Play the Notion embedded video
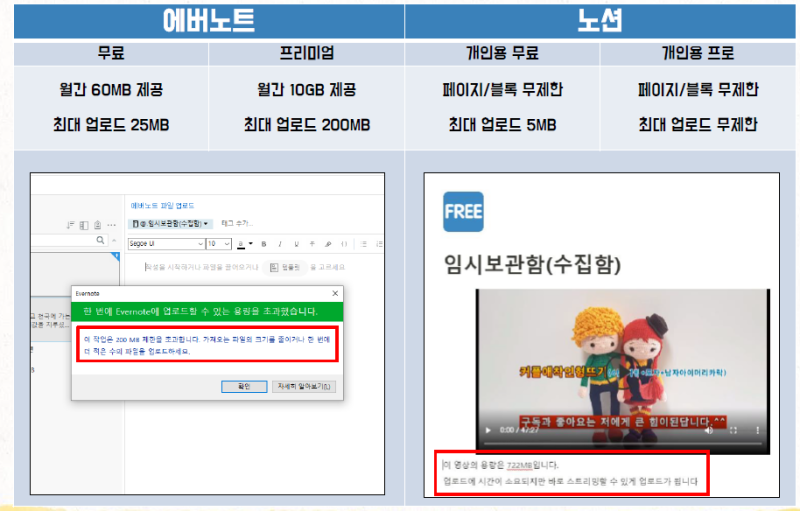This screenshot has width=800, height=511. click(x=488, y=430)
